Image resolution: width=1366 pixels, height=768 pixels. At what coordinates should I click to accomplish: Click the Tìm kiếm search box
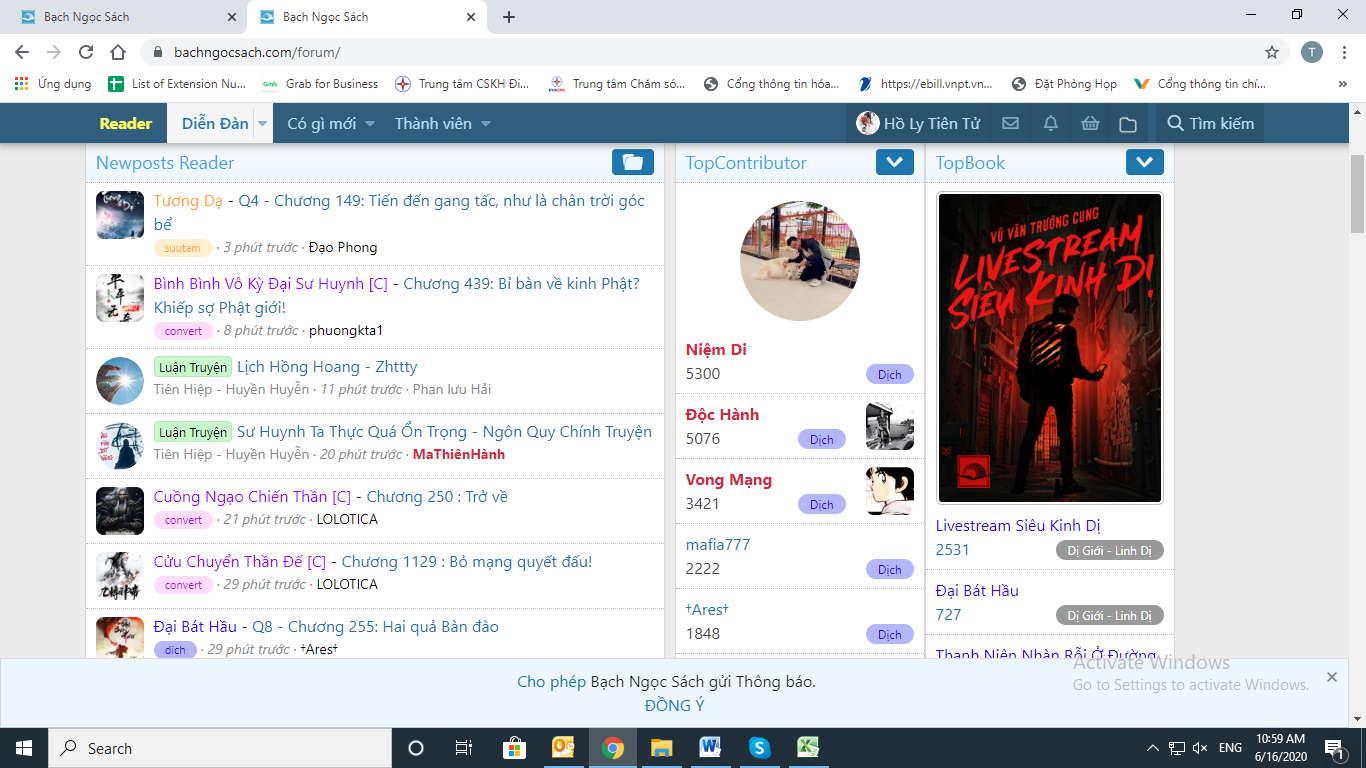tap(1210, 124)
